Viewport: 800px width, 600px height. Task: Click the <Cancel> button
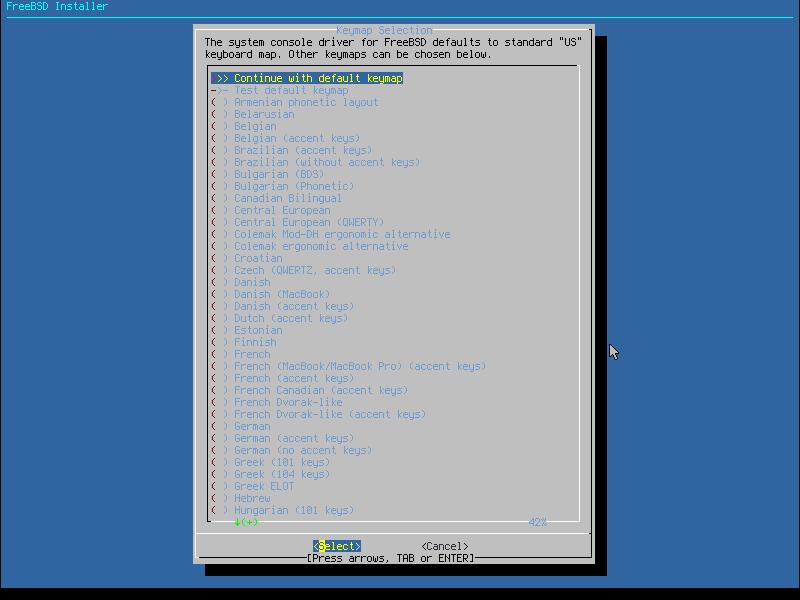[445, 546]
